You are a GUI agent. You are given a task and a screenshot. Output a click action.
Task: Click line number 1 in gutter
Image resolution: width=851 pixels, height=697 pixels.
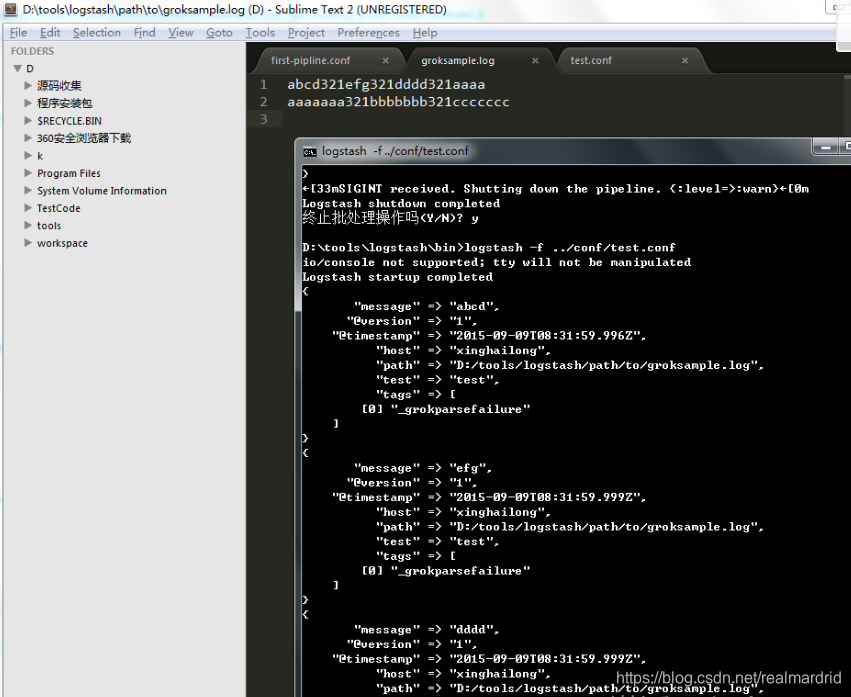pyautogui.click(x=263, y=84)
